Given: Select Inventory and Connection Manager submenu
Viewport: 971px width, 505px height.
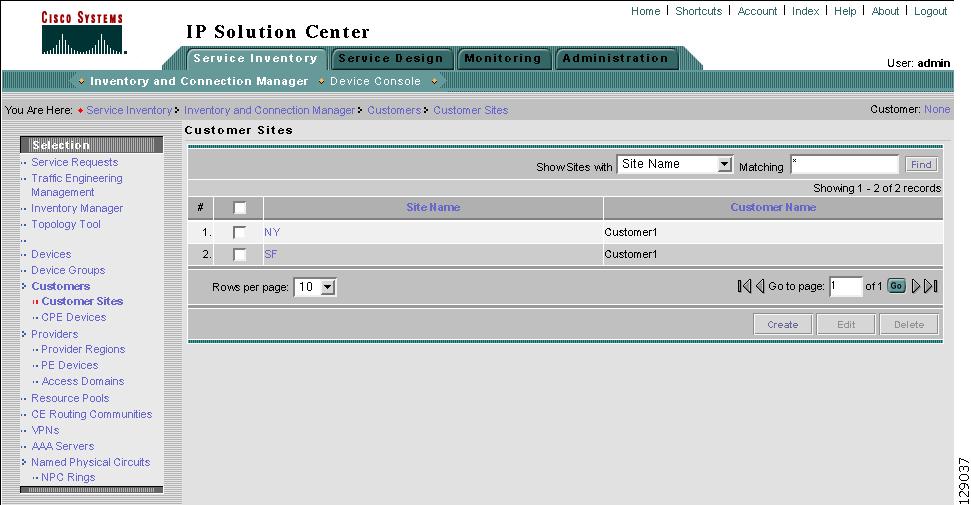Looking at the screenshot, I should pos(199,81).
